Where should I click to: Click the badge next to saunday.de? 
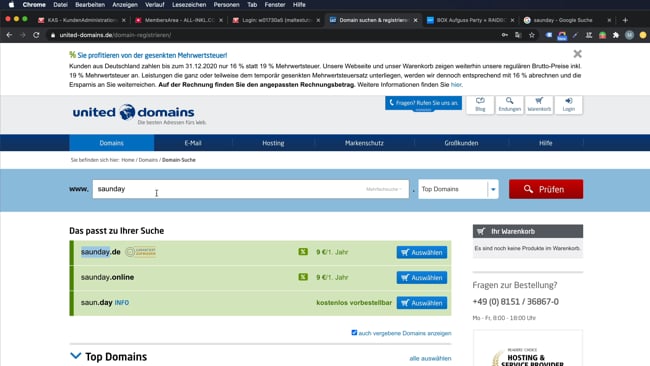[141, 252]
